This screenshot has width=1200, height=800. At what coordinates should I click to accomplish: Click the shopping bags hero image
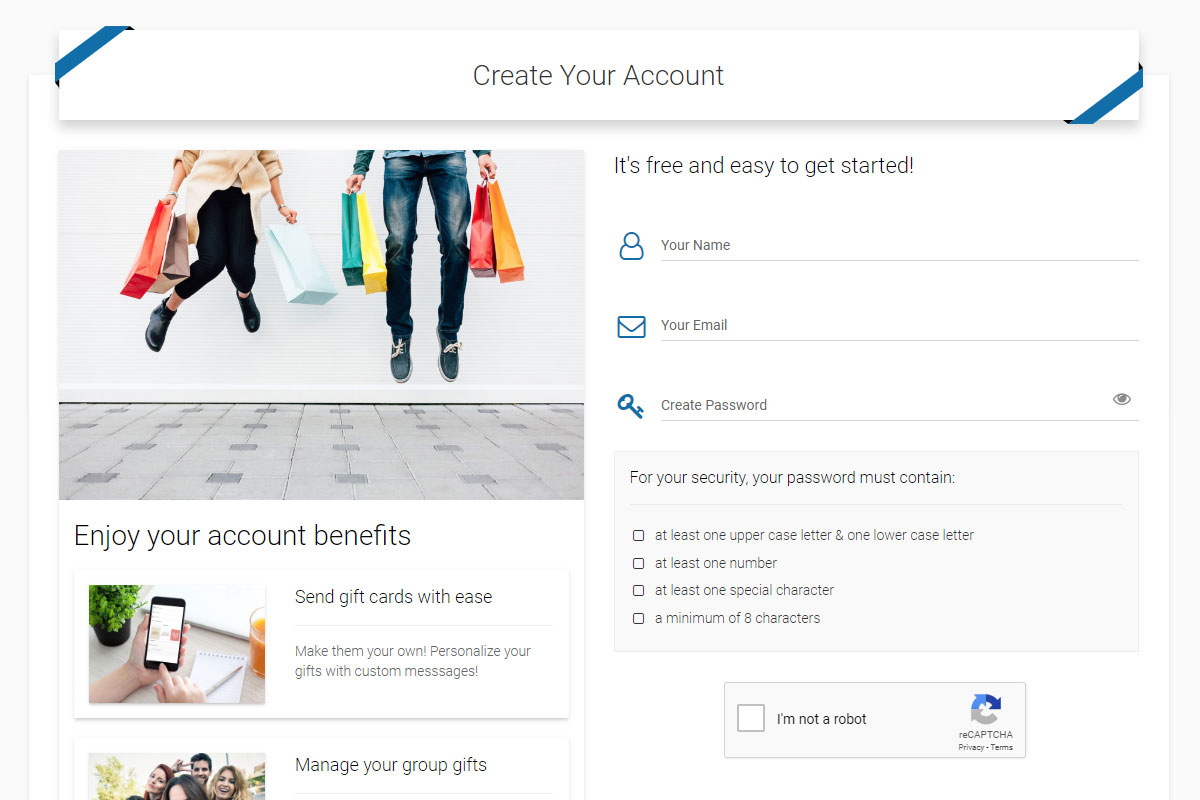321,325
